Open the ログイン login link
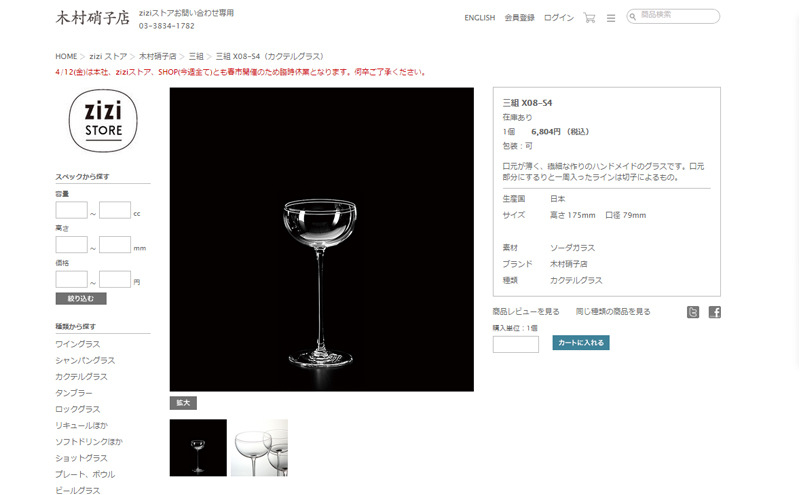 [559, 18]
